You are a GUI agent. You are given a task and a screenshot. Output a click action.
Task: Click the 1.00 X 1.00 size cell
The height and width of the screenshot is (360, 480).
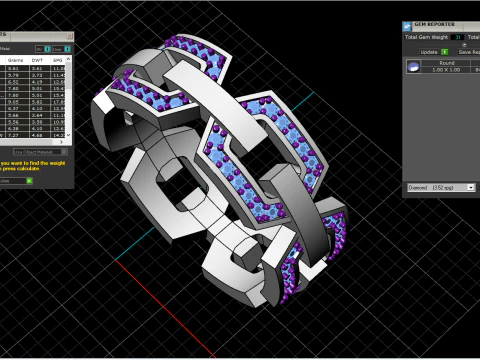click(447, 70)
